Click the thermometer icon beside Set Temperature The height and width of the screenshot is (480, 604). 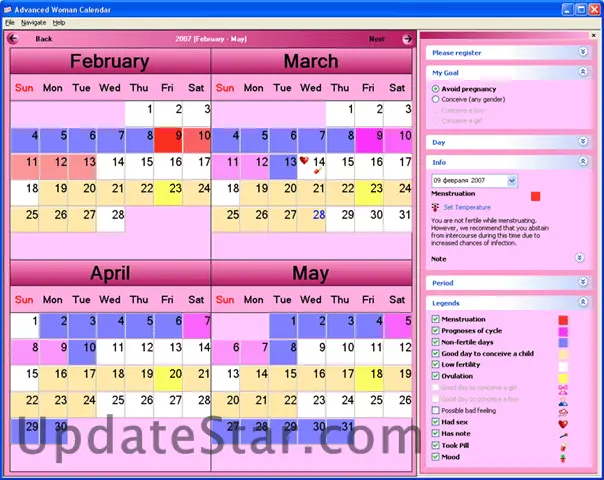click(x=435, y=207)
